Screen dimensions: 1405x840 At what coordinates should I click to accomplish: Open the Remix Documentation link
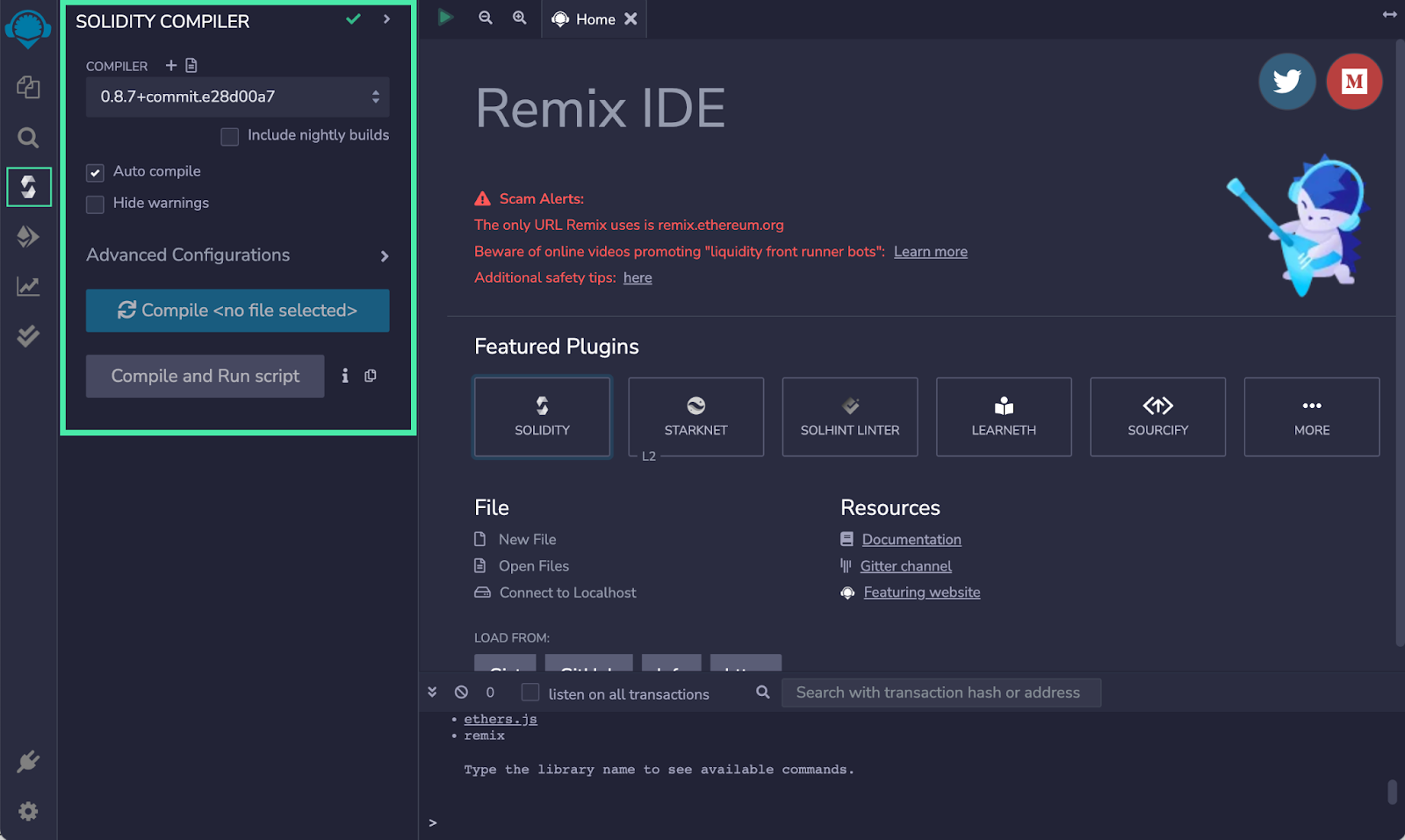click(x=911, y=539)
